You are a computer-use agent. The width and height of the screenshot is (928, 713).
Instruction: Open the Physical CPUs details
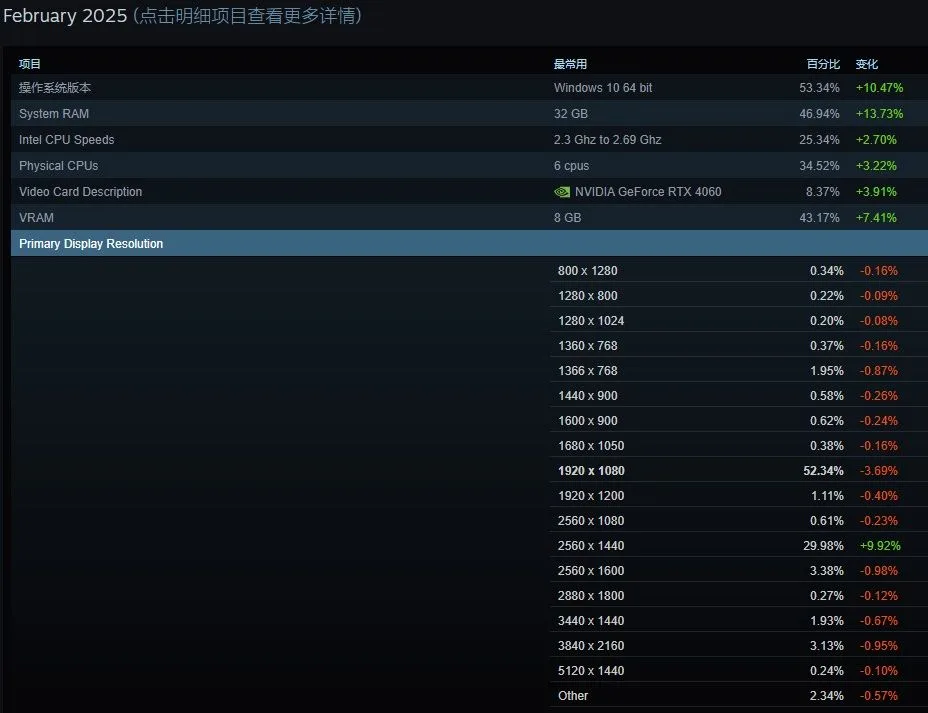pyautogui.click(x=59, y=166)
